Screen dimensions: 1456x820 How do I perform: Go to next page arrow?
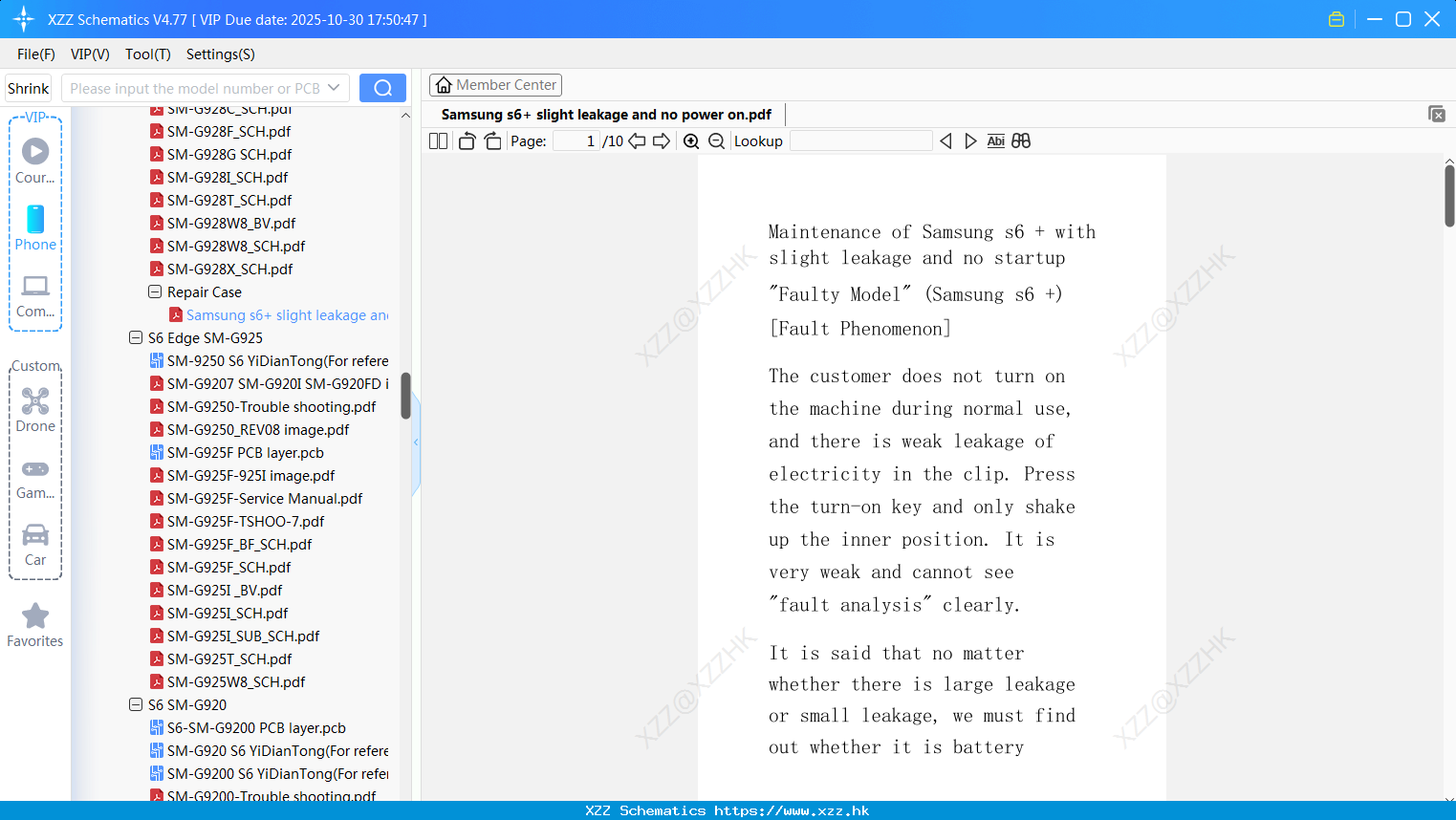(662, 141)
